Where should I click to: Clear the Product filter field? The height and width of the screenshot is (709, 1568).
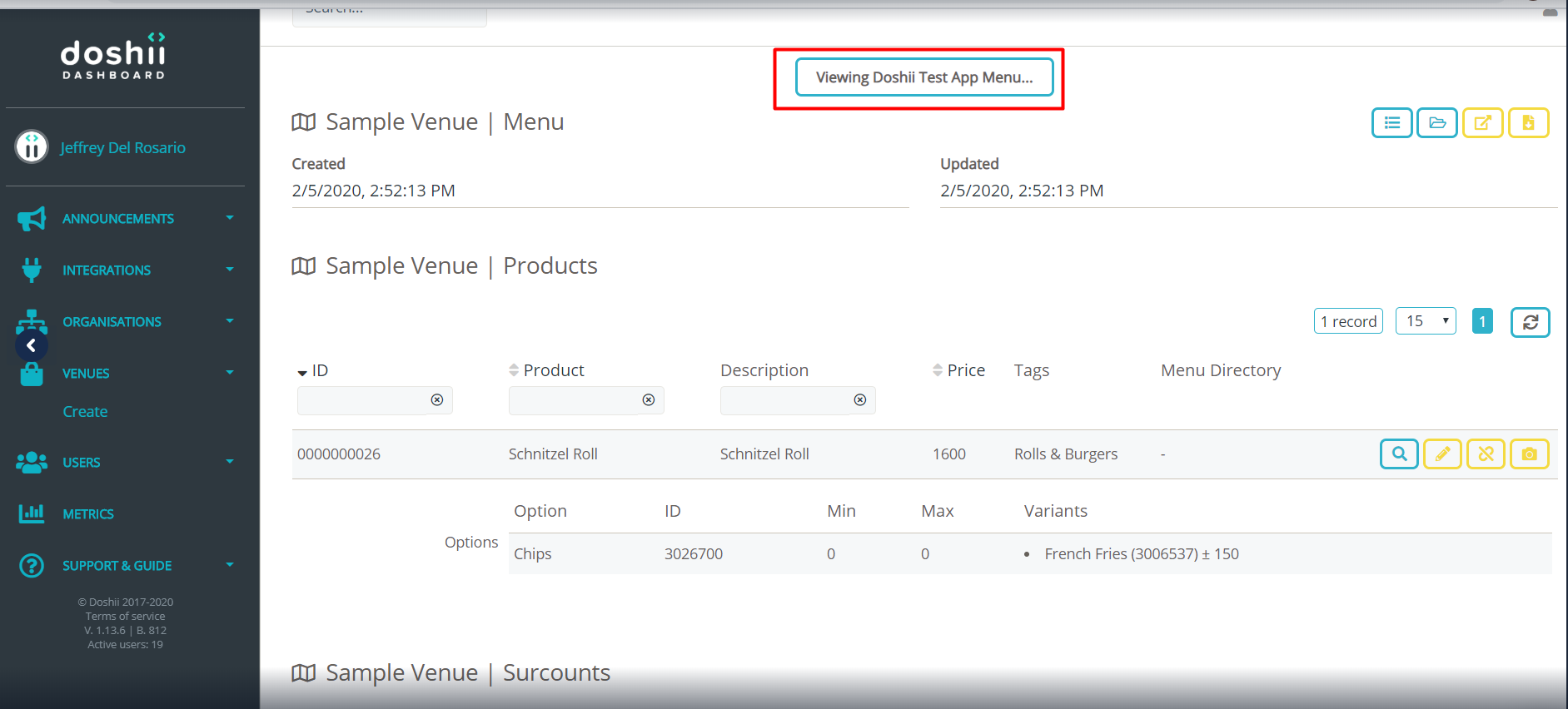[649, 400]
